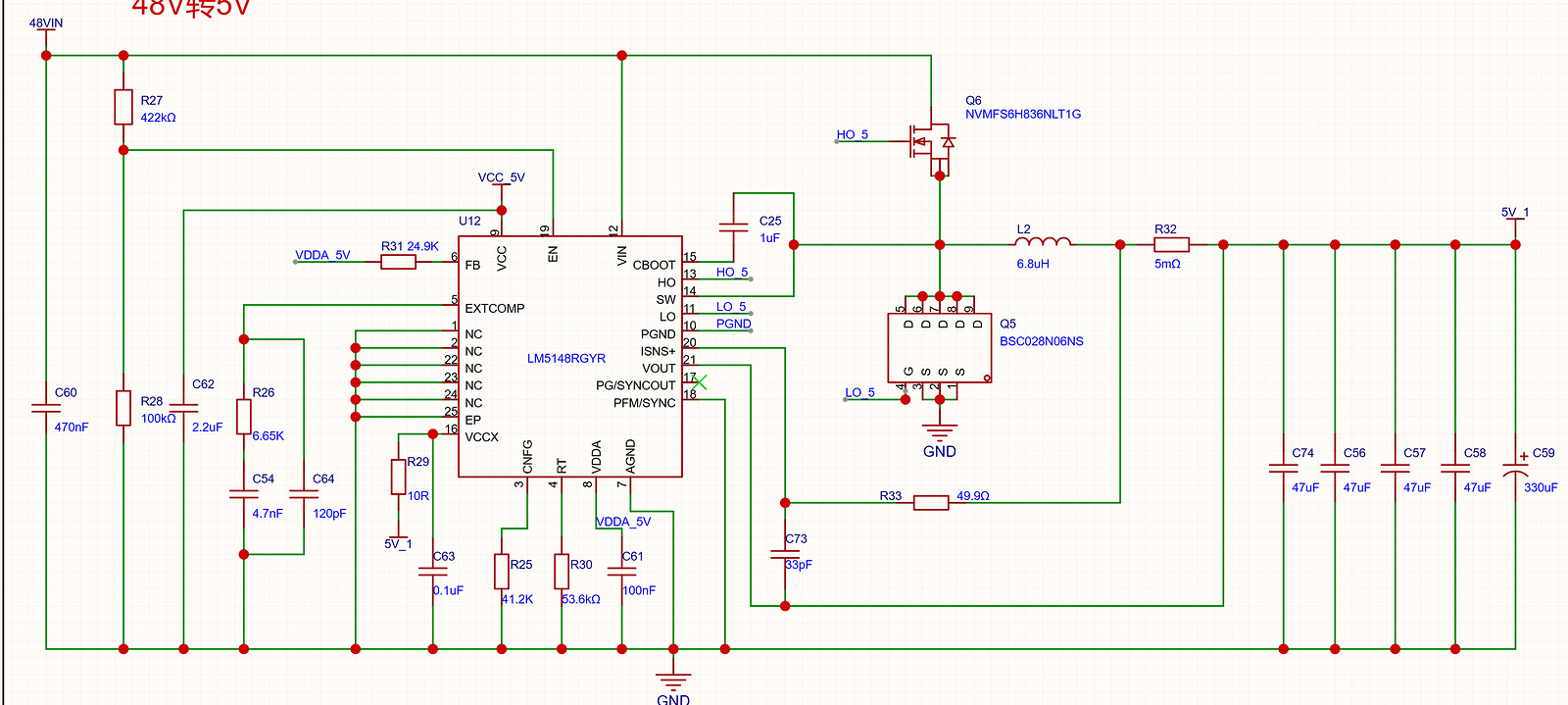Select capacitor C60 470nF symbol
1568x705 pixels.
click(x=46, y=408)
